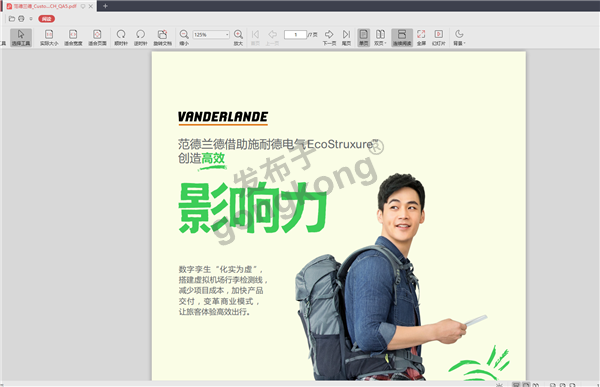600x387 pixels.
Task: Expand the 背景 background dropdown
Action: (x=459, y=38)
